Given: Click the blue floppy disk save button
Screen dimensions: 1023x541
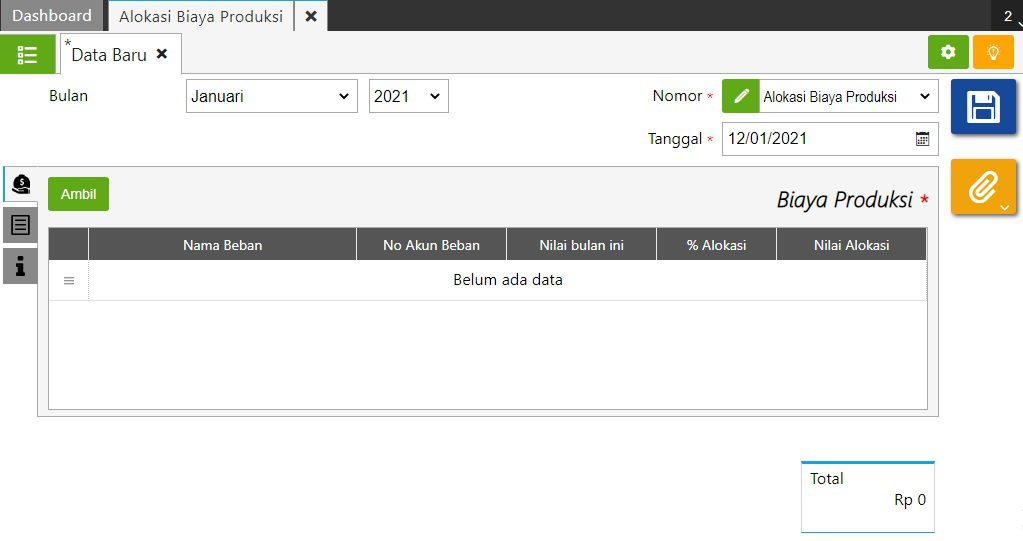Looking at the screenshot, I should [x=982, y=107].
